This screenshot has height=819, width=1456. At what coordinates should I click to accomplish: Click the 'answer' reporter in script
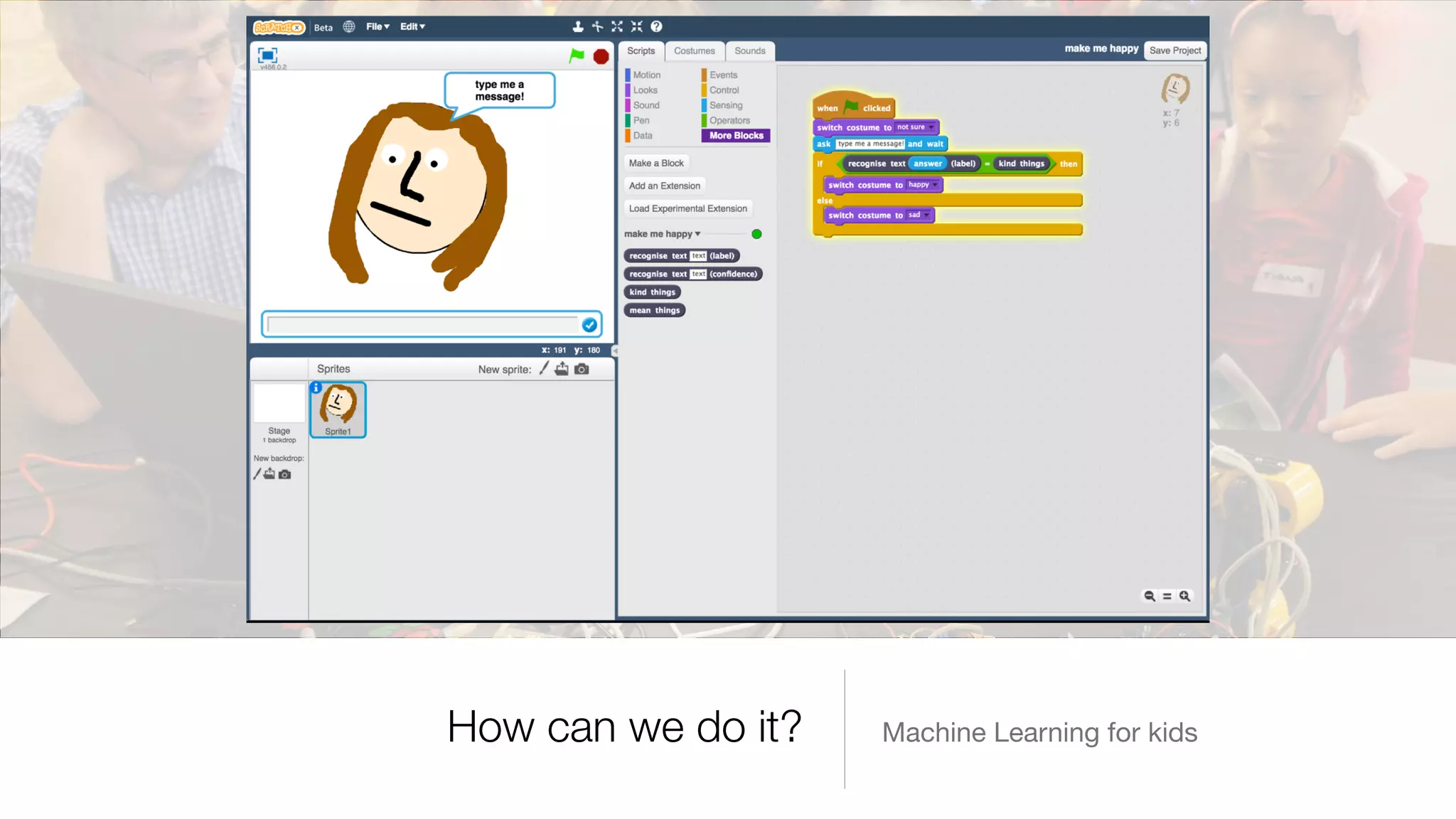coord(928,164)
